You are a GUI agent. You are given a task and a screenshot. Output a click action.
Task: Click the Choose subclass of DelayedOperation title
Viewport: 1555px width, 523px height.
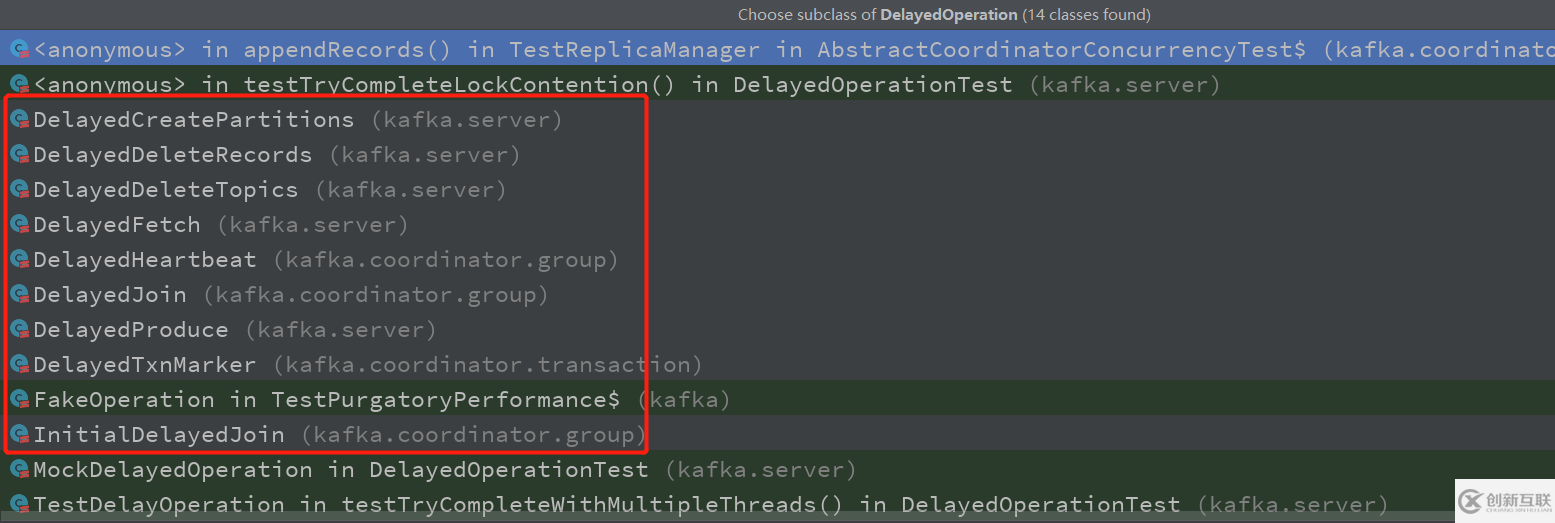pyautogui.click(x=944, y=15)
